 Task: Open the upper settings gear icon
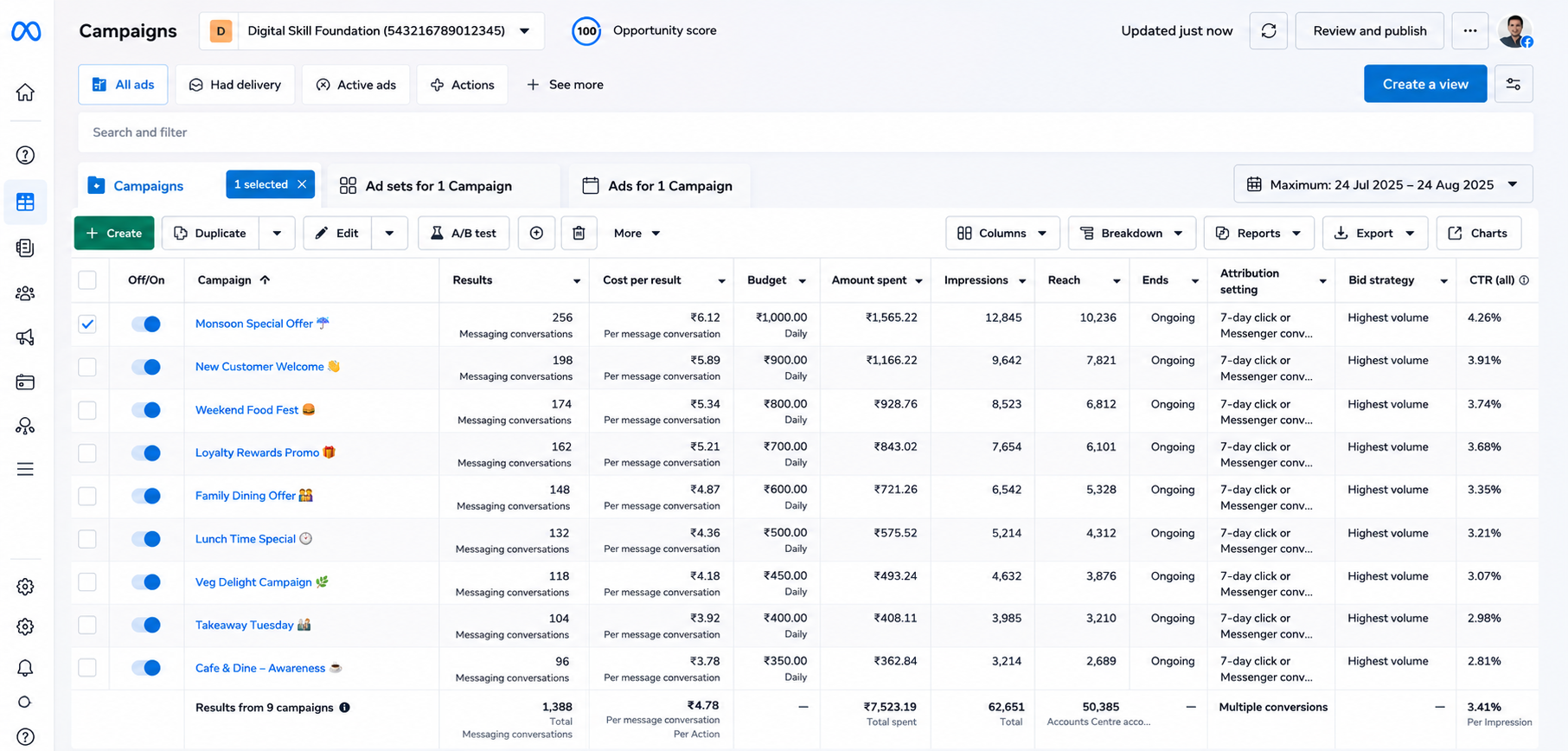(25, 587)
